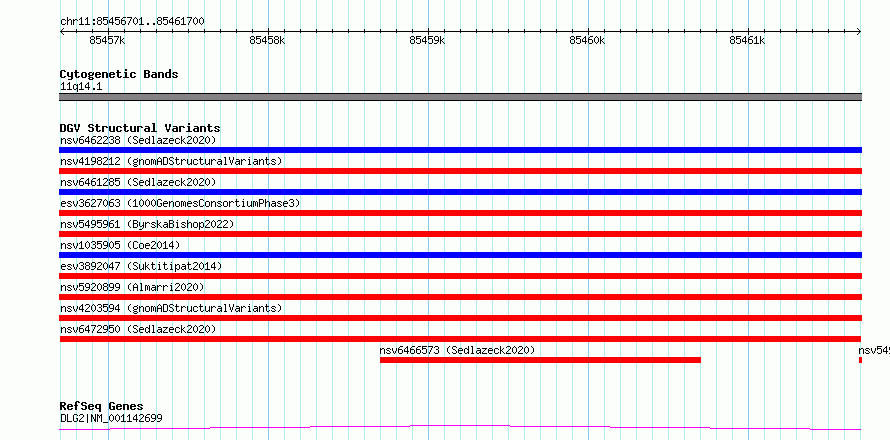Click the 85458k ruler tick label
The height and width of the screenshot is (440, 890).
pyautogui.click(x=267, y=40)
